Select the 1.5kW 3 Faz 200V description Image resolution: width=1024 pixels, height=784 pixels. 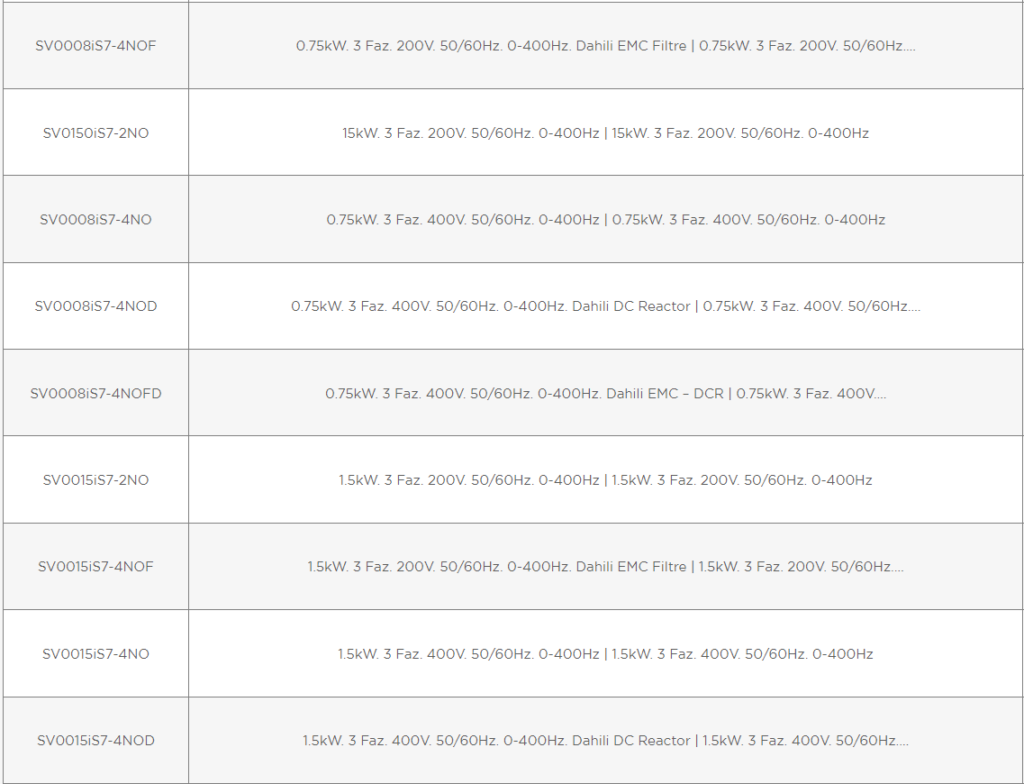point(605,480)
